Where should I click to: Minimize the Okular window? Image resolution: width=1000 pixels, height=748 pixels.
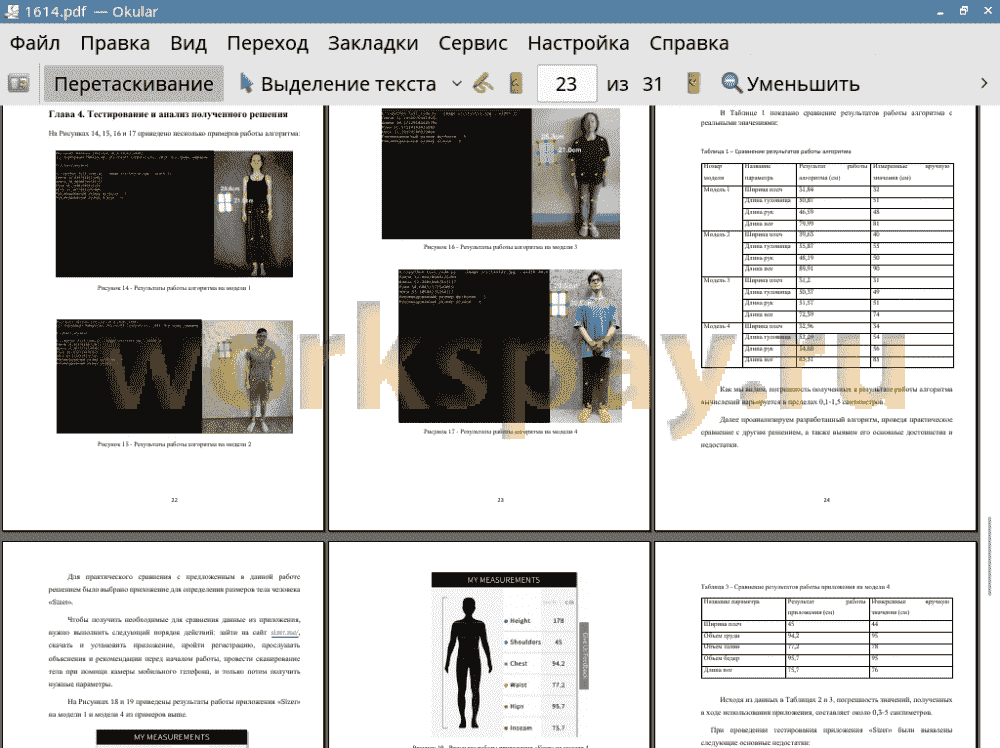pos(940,11)
